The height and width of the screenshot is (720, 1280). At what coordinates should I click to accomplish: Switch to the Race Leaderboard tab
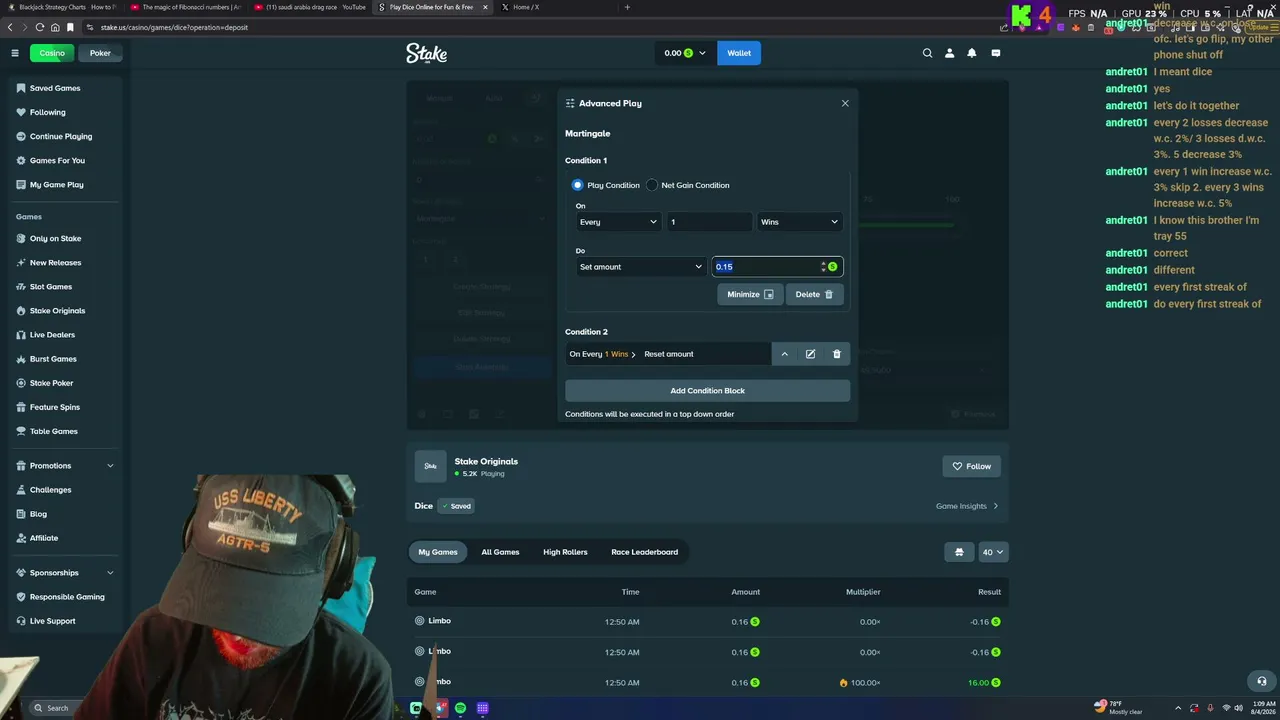tap(645, 552)
